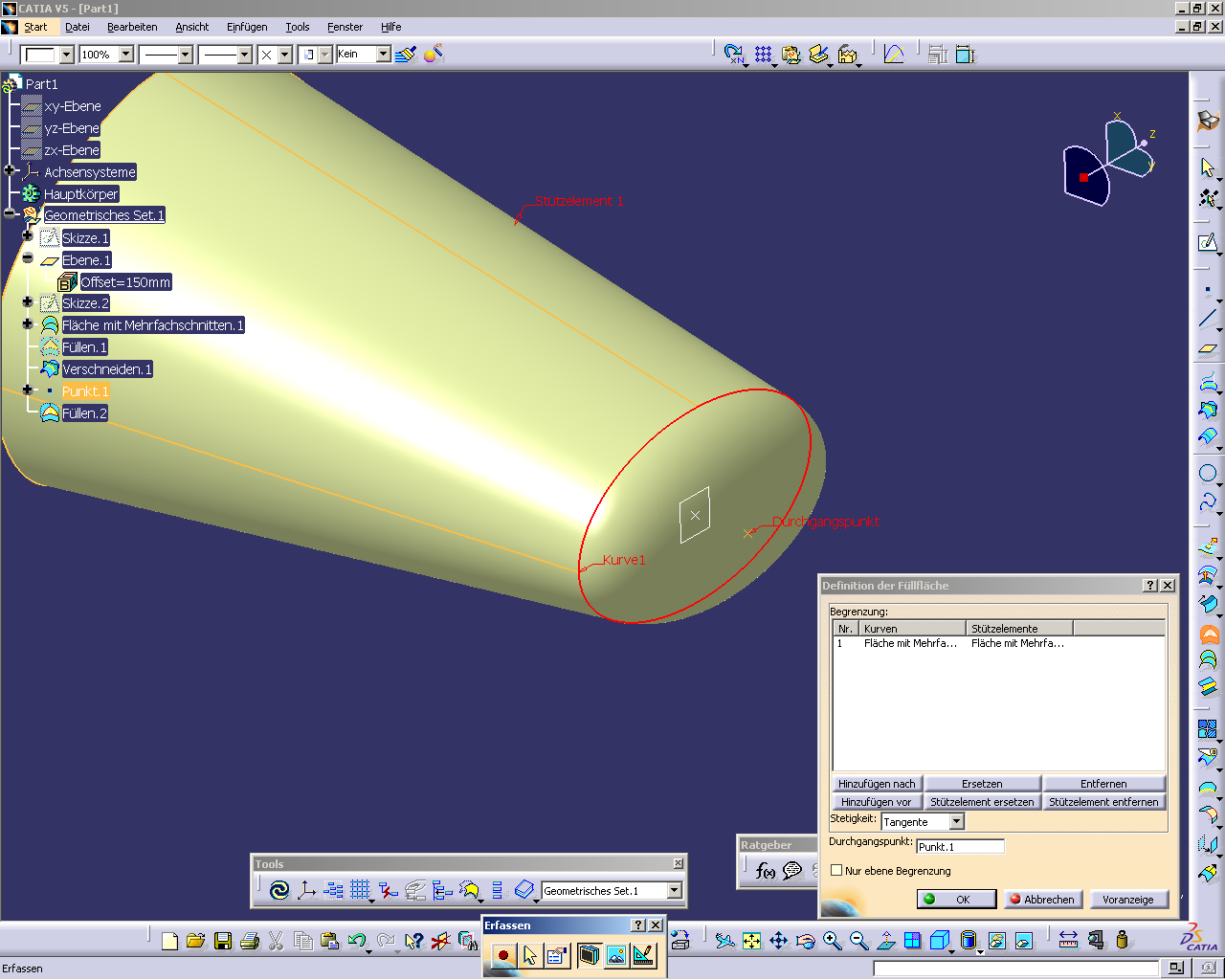Click Voranzeige button
The width and height of the screenshot is (1225, 980).
pyautogui.click(x=1128, y=900)
